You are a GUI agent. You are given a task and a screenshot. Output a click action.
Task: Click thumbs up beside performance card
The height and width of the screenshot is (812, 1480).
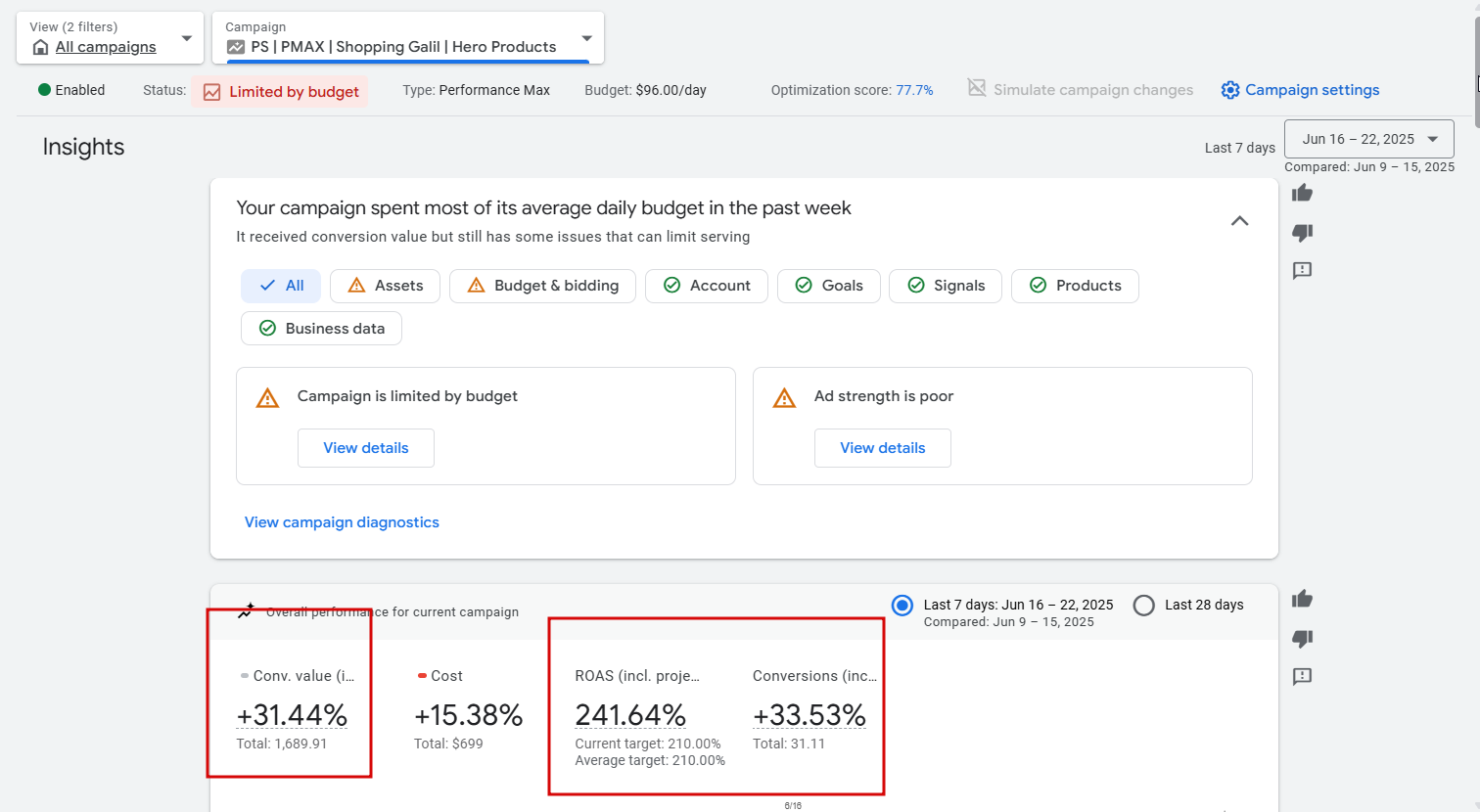[1302, 599]
